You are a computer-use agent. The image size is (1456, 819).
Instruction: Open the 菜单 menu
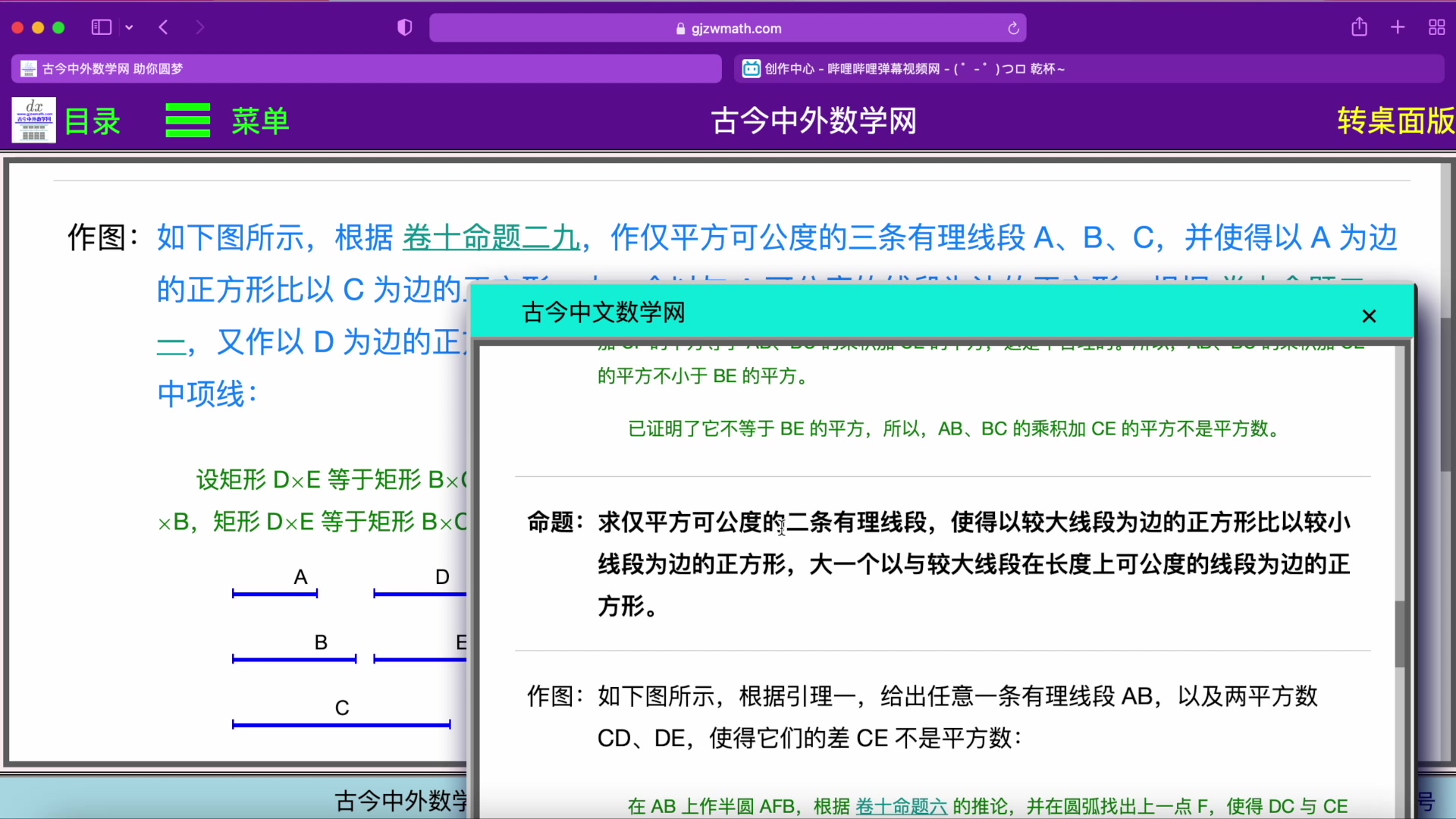tap(261, 121)
